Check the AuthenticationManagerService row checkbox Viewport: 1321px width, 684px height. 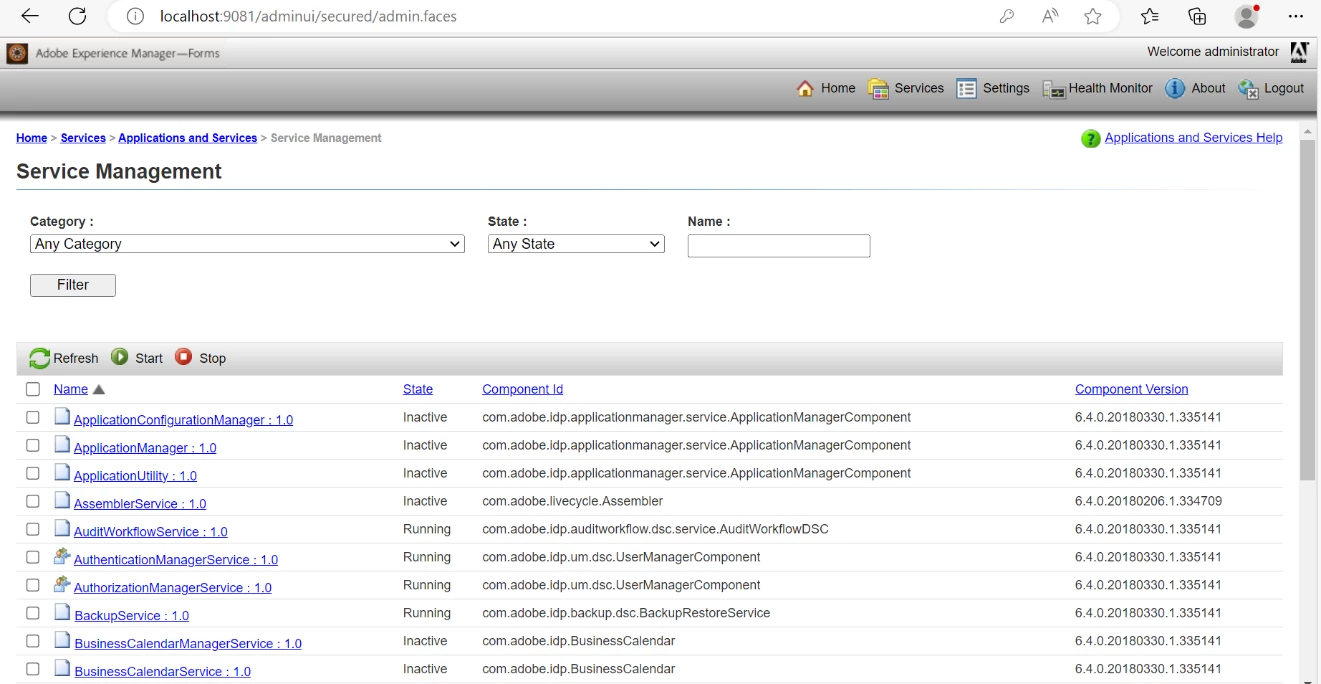pyautogui.click(x=33, y=557)
